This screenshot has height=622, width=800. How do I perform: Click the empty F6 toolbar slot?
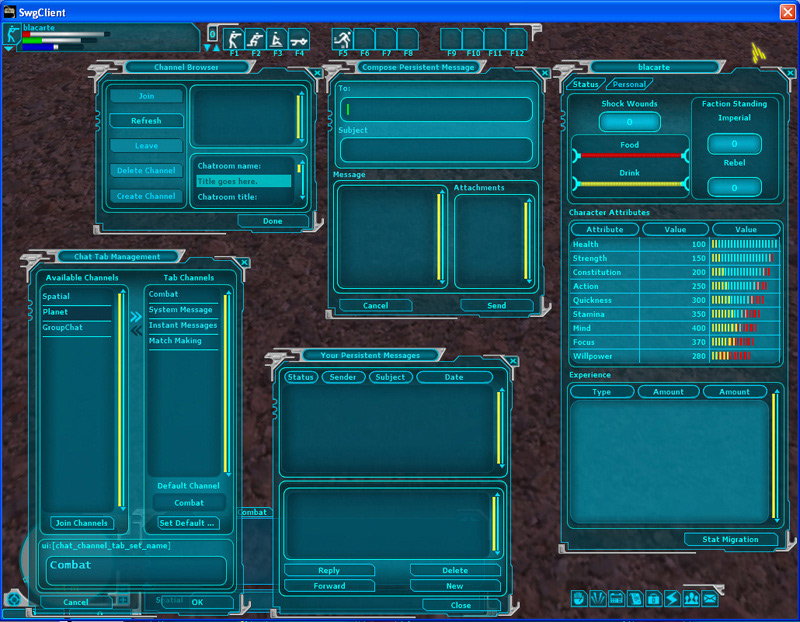click(364, 39)
